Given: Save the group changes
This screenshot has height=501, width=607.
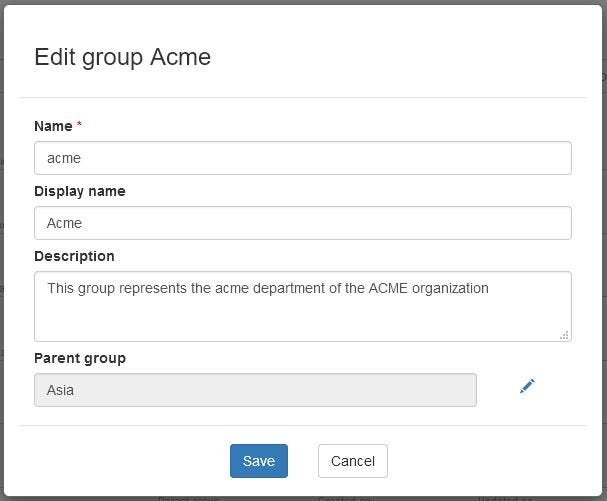Looking at the screenshot, I should 258,461.
